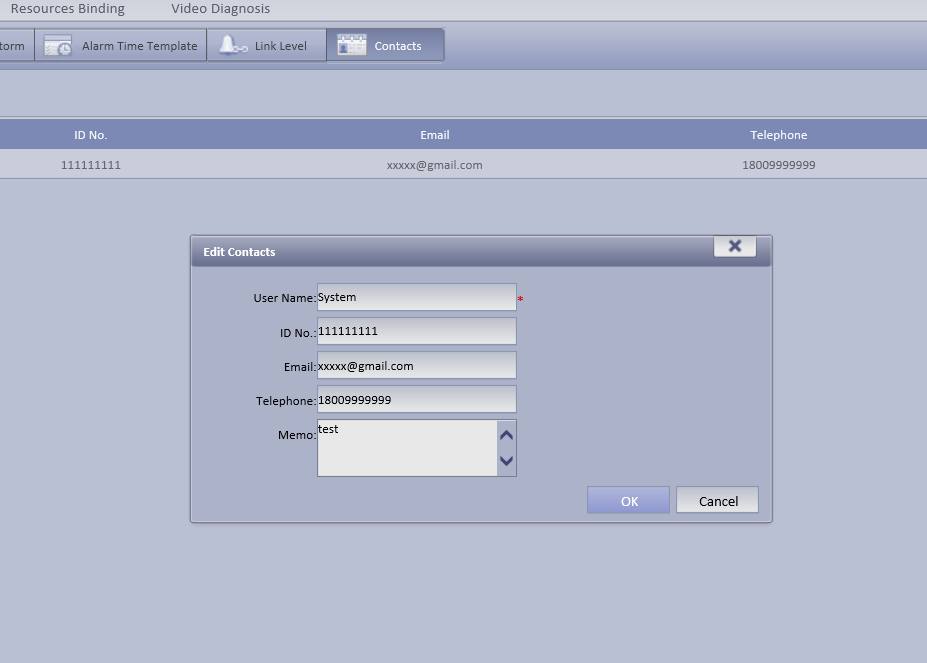Screen dimensions: 927x663
Task: Click the Telephone column header
Action: (779, 135)
